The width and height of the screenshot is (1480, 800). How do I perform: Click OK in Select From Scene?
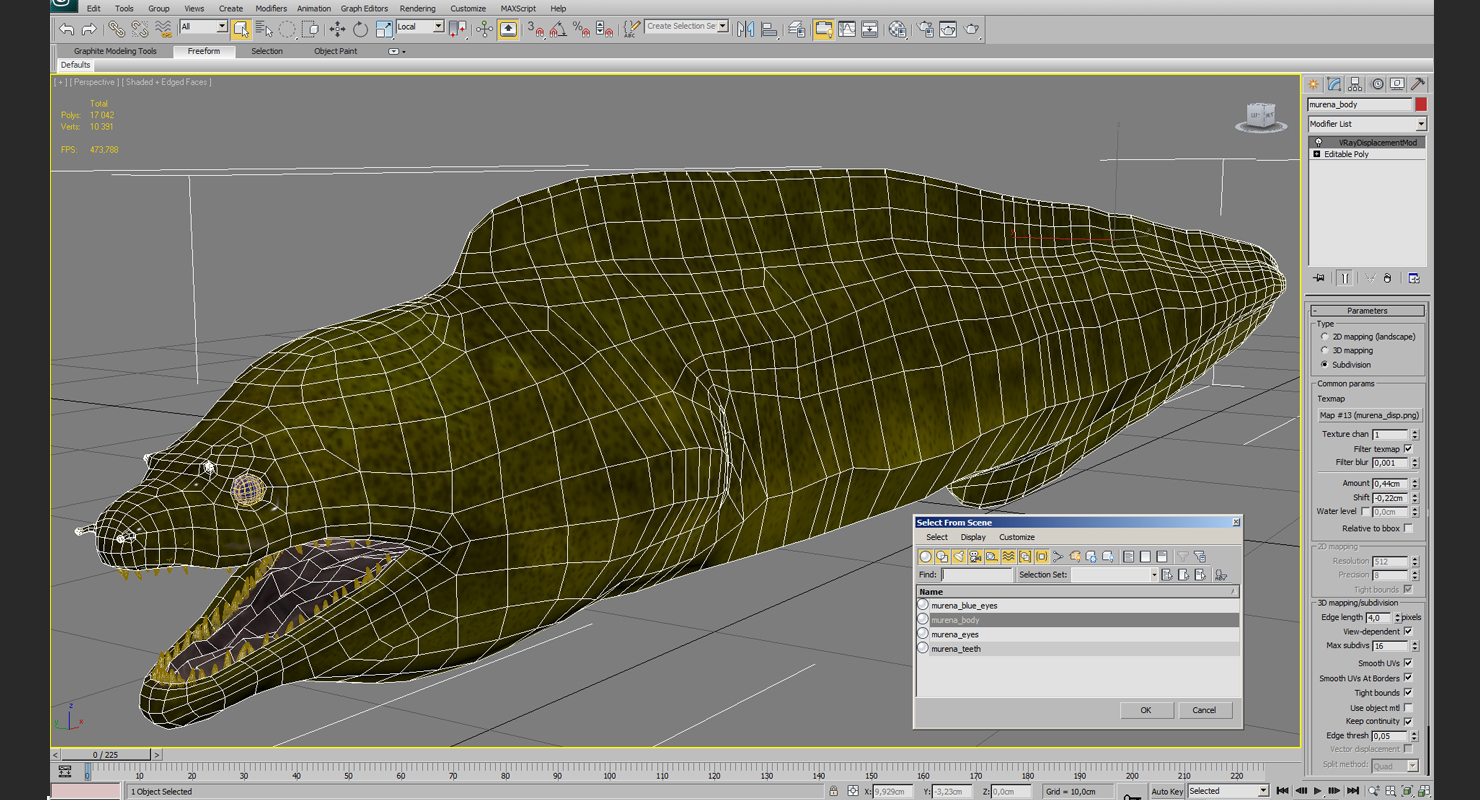point(1145,710)
